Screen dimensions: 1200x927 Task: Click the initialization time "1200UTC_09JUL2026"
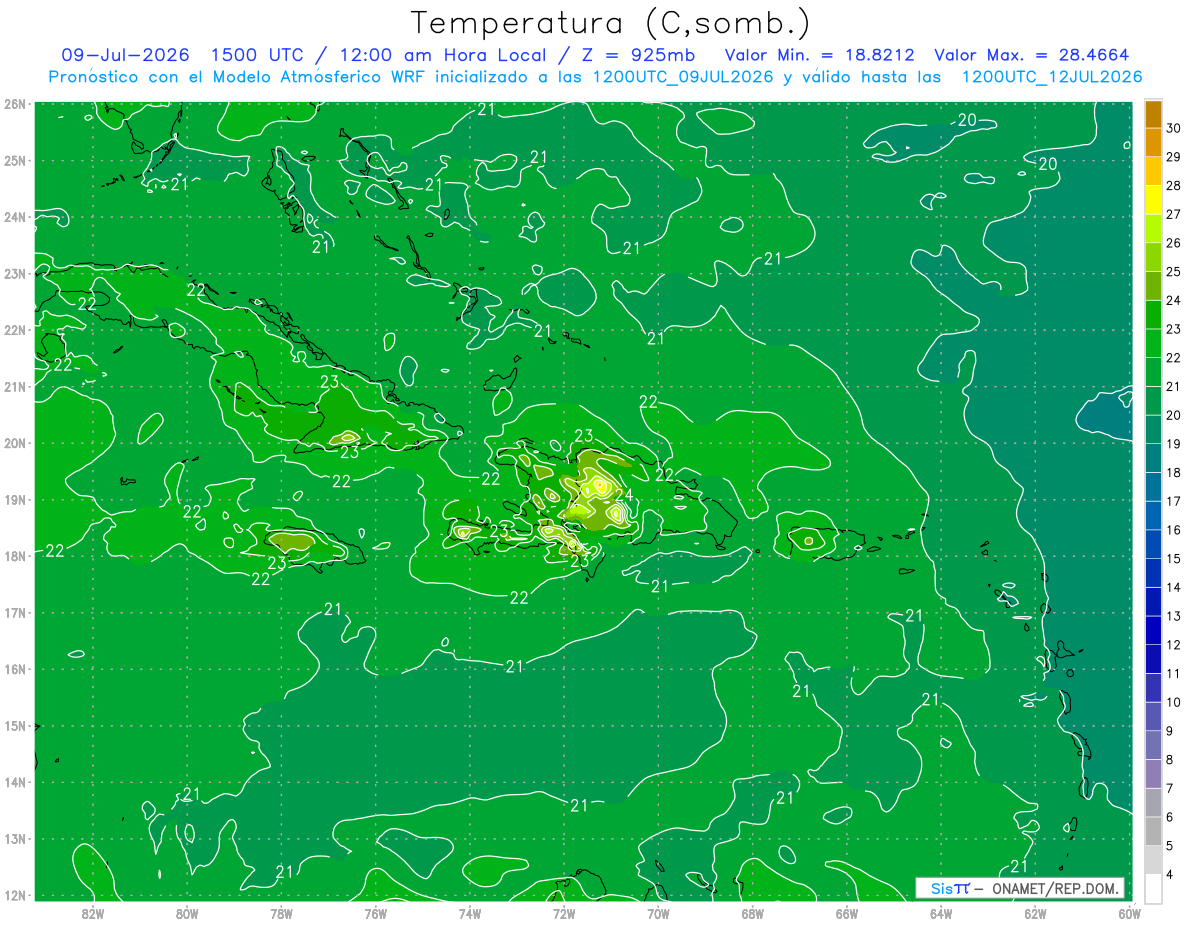pyautogui.click(x=683, y=77)
